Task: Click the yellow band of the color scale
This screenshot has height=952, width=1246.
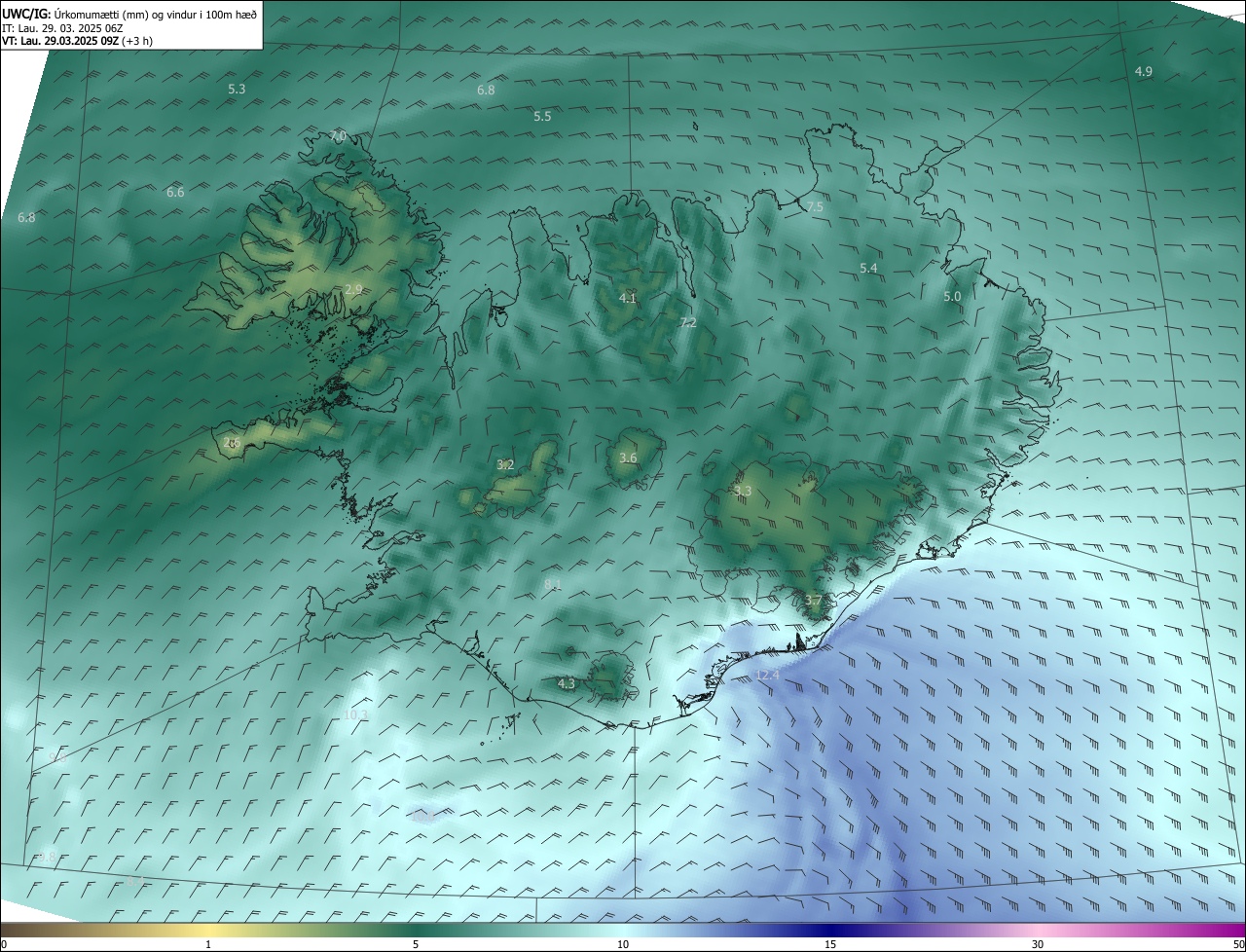Action: [209, 930]
